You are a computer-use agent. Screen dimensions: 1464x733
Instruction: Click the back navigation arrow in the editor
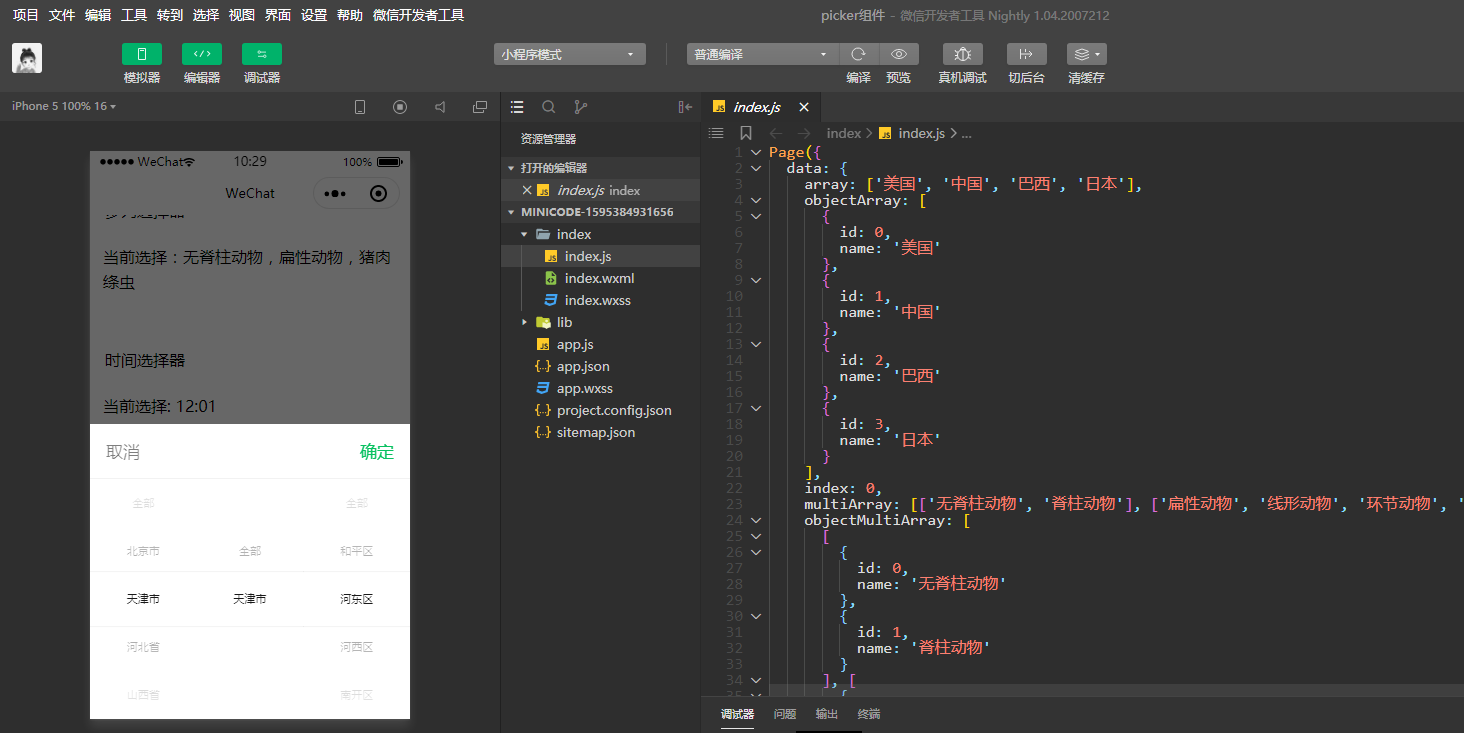[776, 133]
